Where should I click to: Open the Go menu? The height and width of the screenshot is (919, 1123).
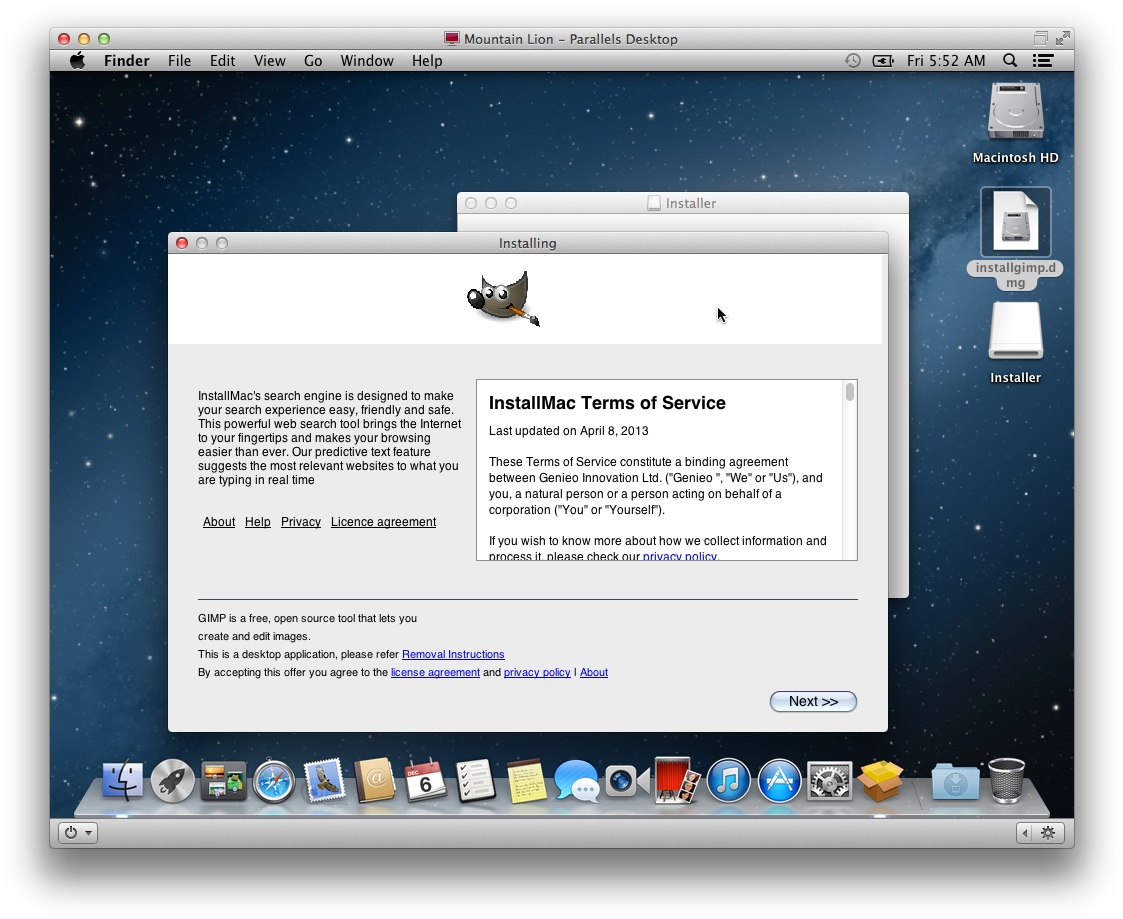click(x=313, y=61)
